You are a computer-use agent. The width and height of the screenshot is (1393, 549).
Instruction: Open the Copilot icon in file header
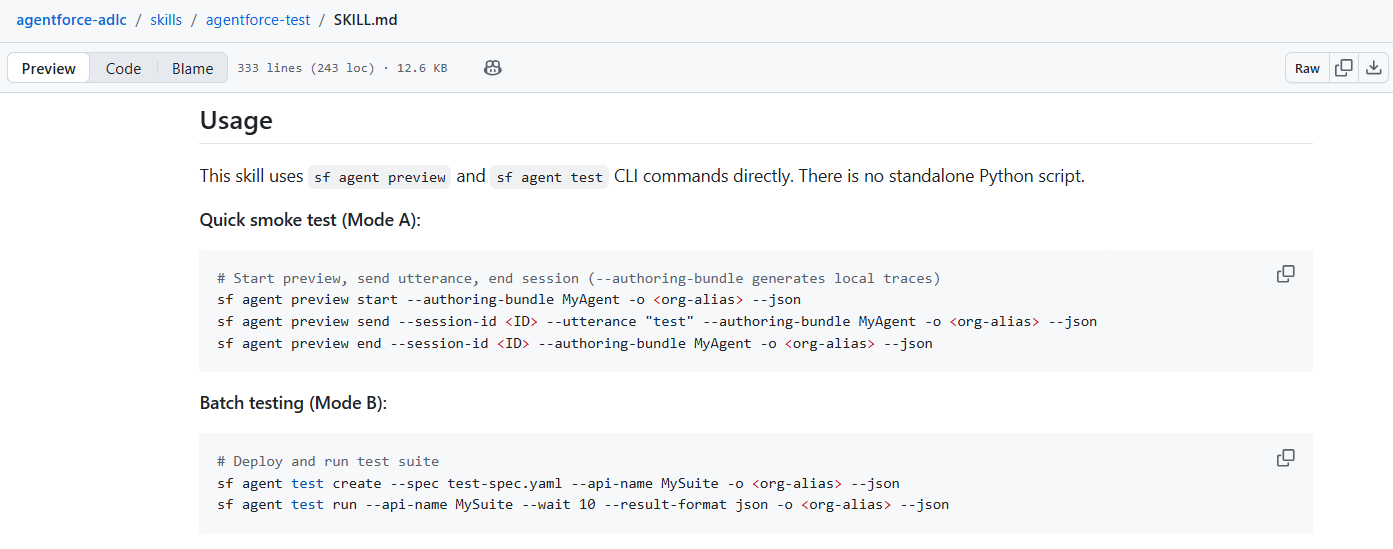492,68
